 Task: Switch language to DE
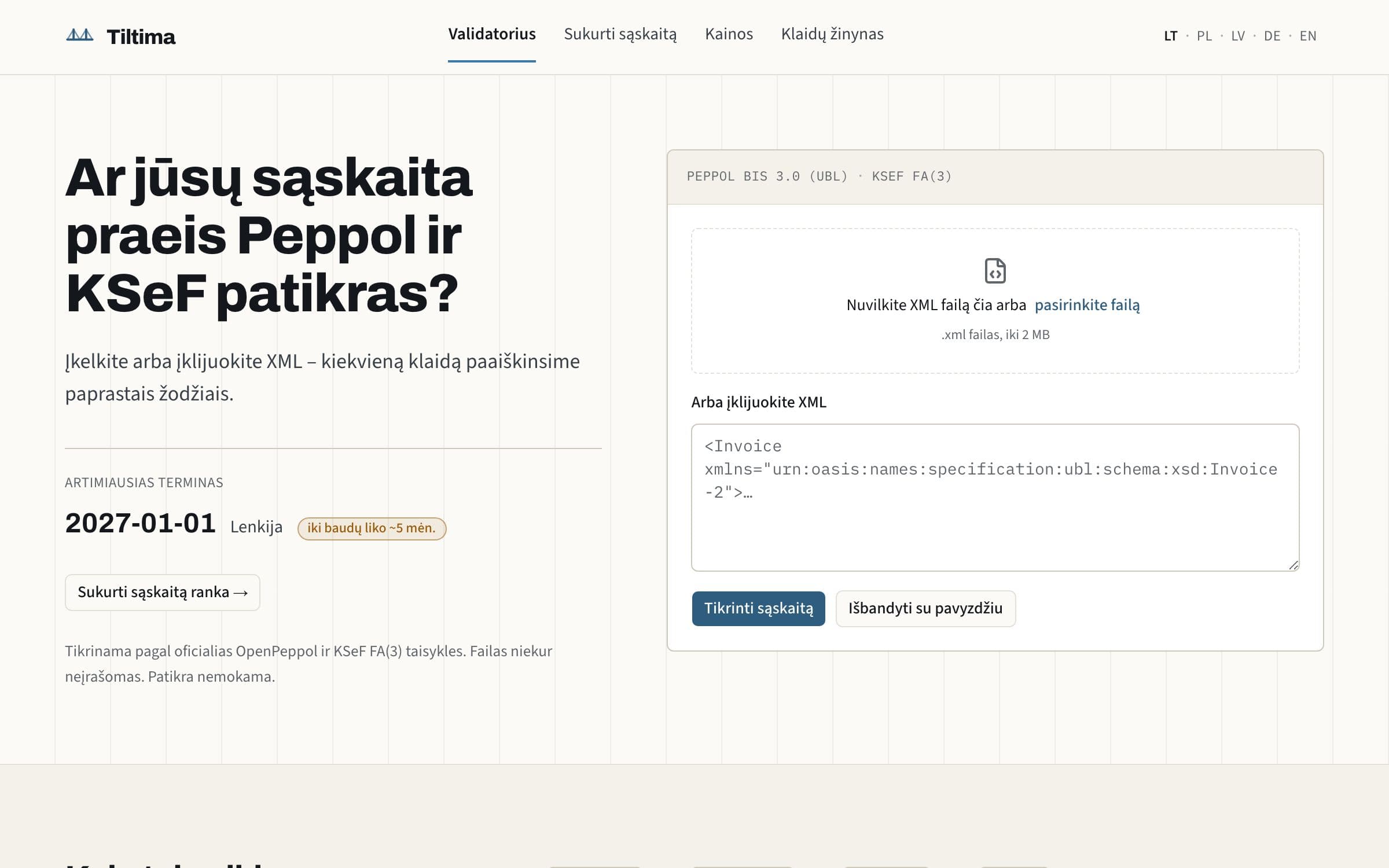(1272, 36)
